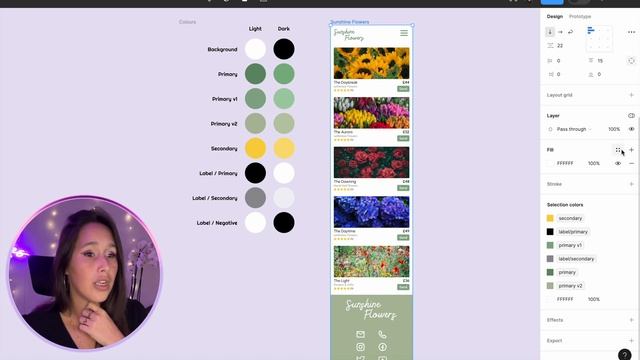Click the layer opacity 100% field
Viewport: 640px width, 360px height.
(x=614, y=129)
